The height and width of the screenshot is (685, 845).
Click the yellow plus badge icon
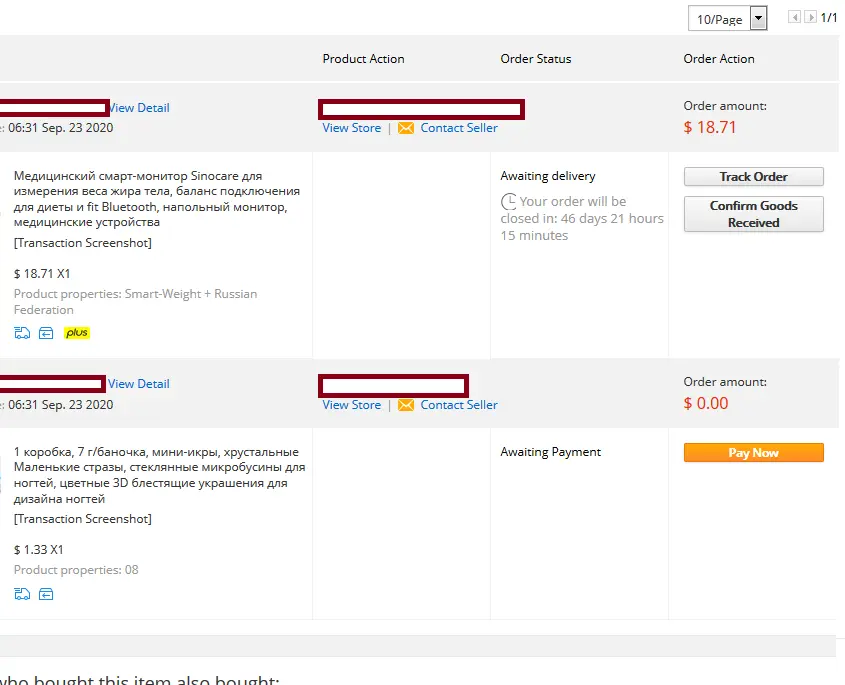click(x=77, y=333)
